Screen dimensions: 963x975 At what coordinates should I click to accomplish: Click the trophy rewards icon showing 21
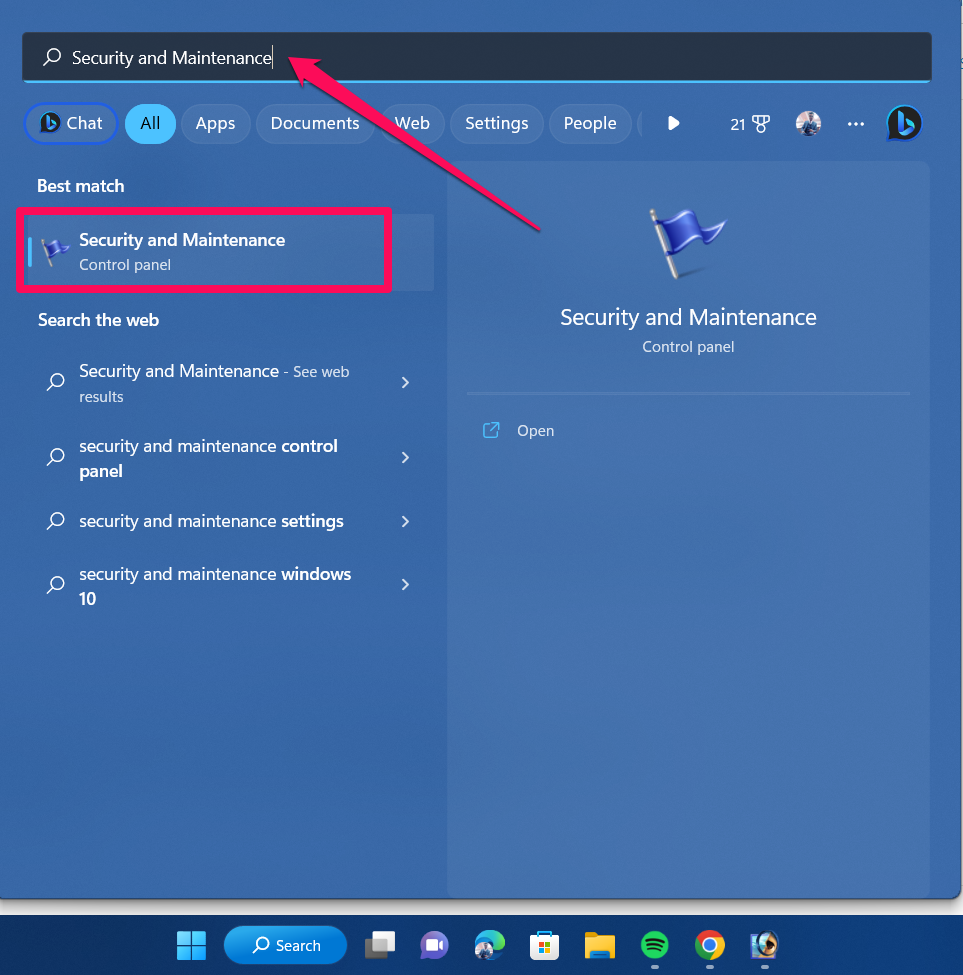point(750,123)
